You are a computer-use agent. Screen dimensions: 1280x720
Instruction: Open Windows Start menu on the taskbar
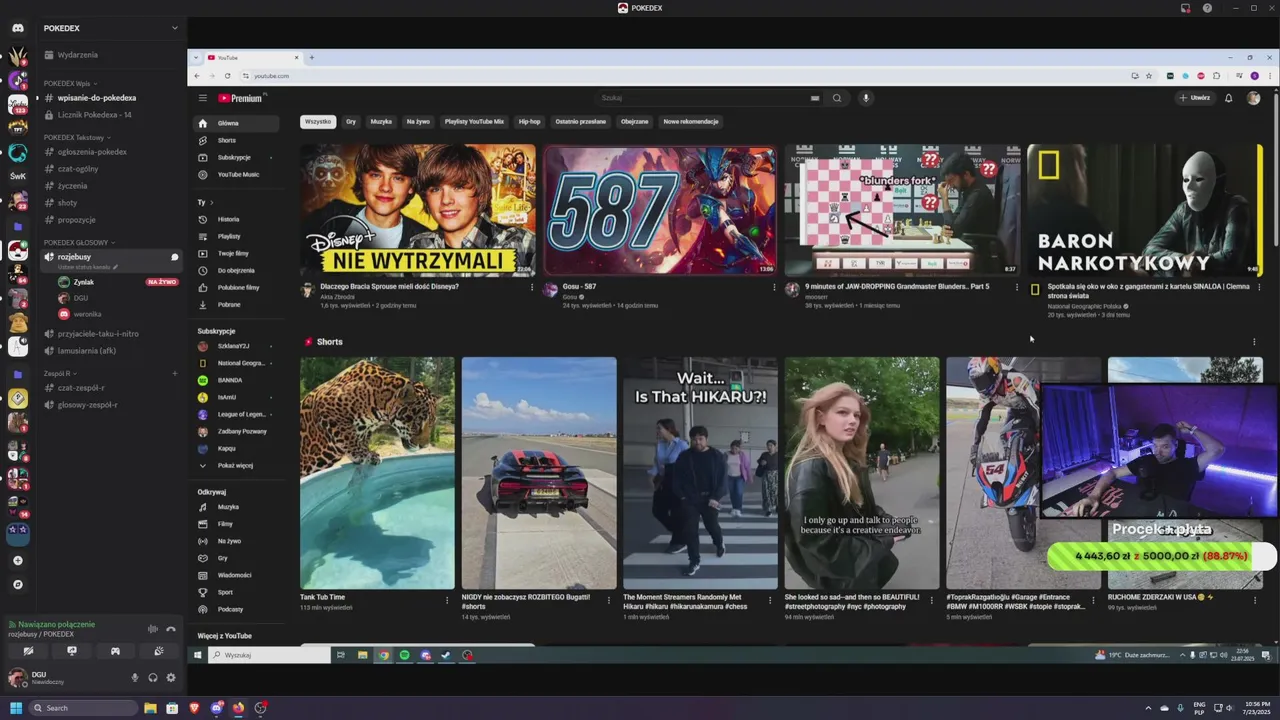tap(16, 708)
